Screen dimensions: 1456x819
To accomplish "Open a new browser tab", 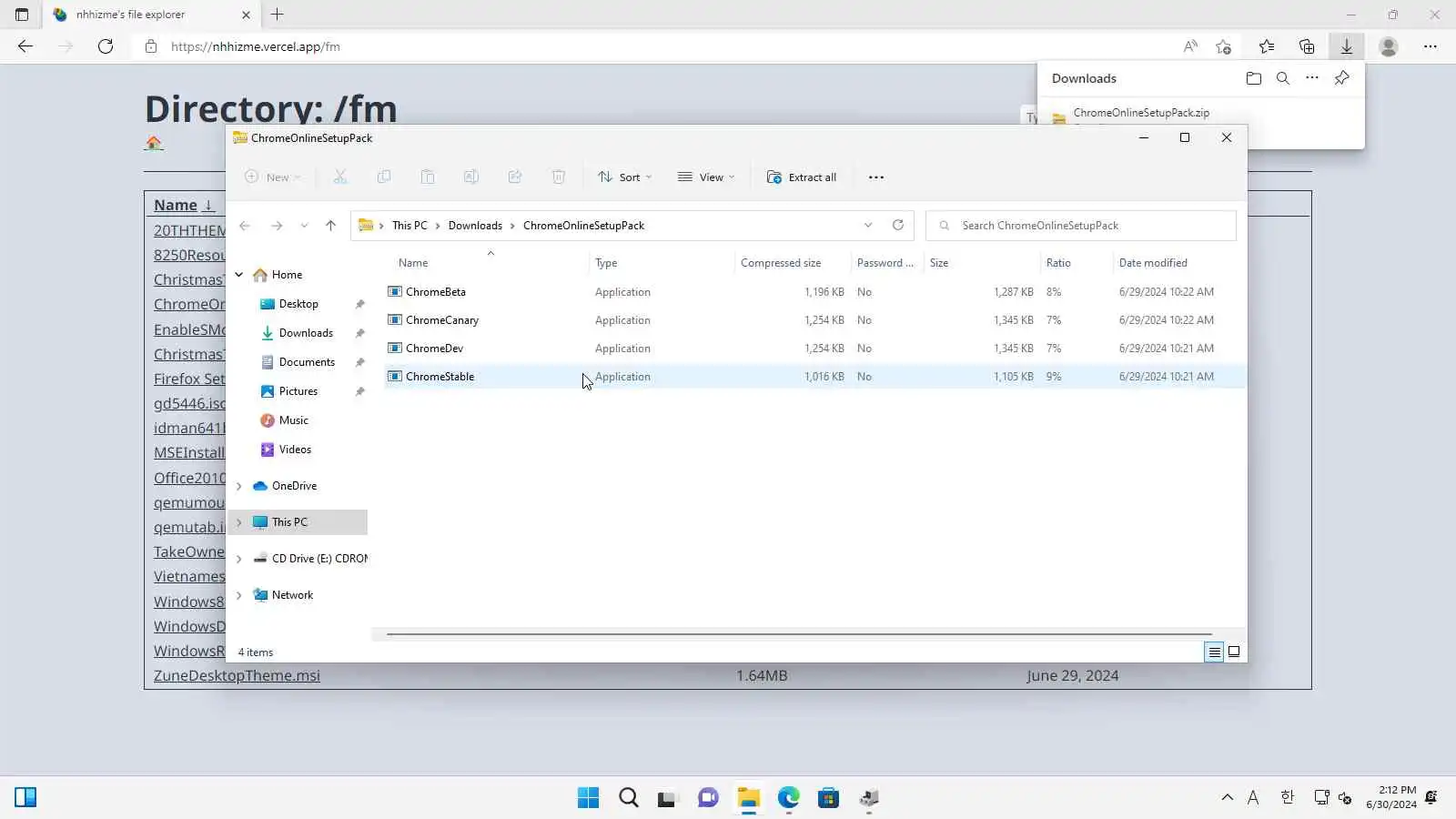I will (x=278, y=15).
